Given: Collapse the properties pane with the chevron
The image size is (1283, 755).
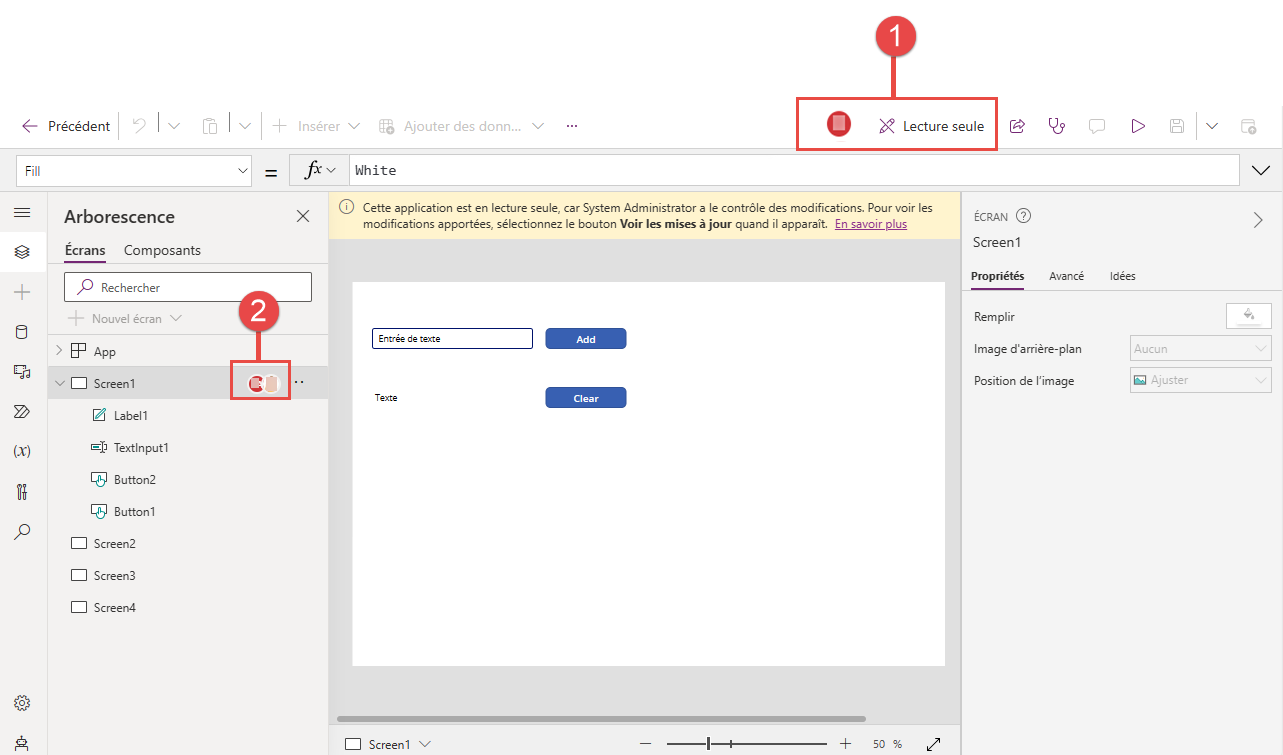Looking at the screenshot, I should coord(1258,220).
